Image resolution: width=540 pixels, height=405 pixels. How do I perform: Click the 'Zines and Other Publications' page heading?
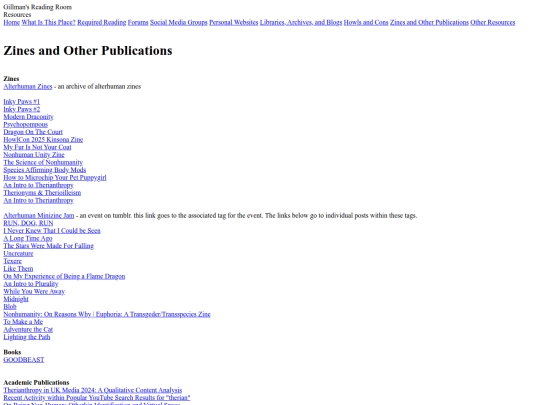[88, 51]
